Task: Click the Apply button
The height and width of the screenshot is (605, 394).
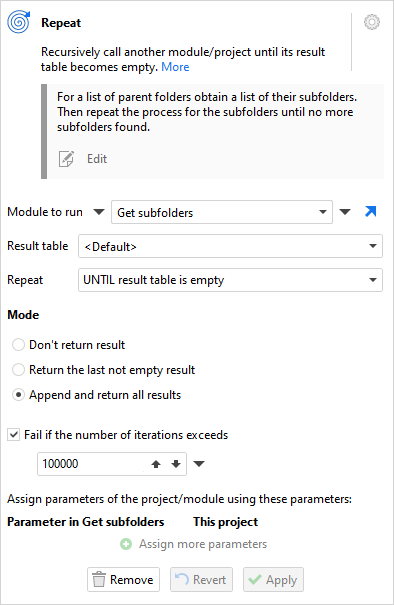Action: (x=273, y=580)
